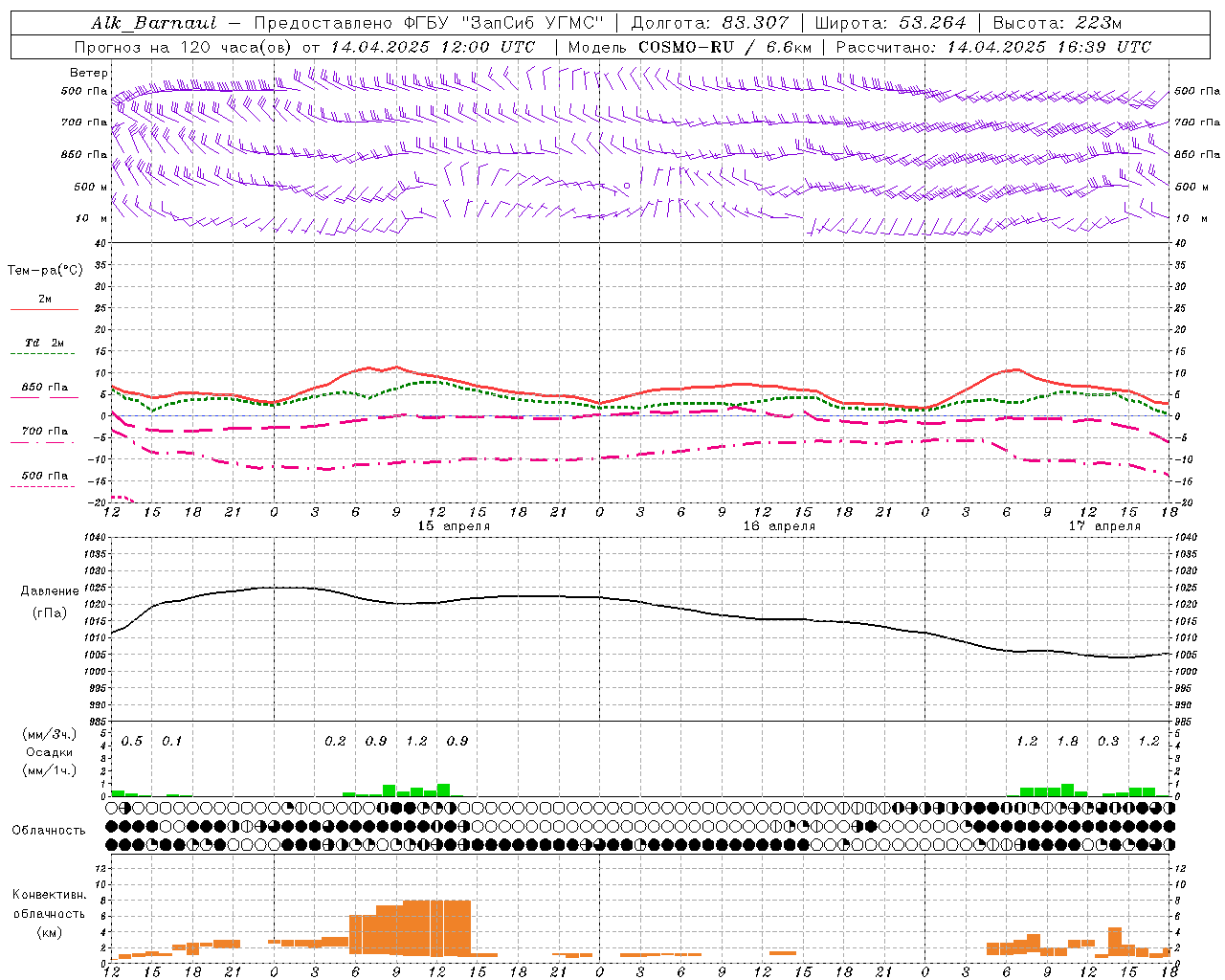The height and width of the screenshot is (980, 1225).
Task: Click the forecast start 14.04.2025 12:00 UTC
Action: click(433, 47)
